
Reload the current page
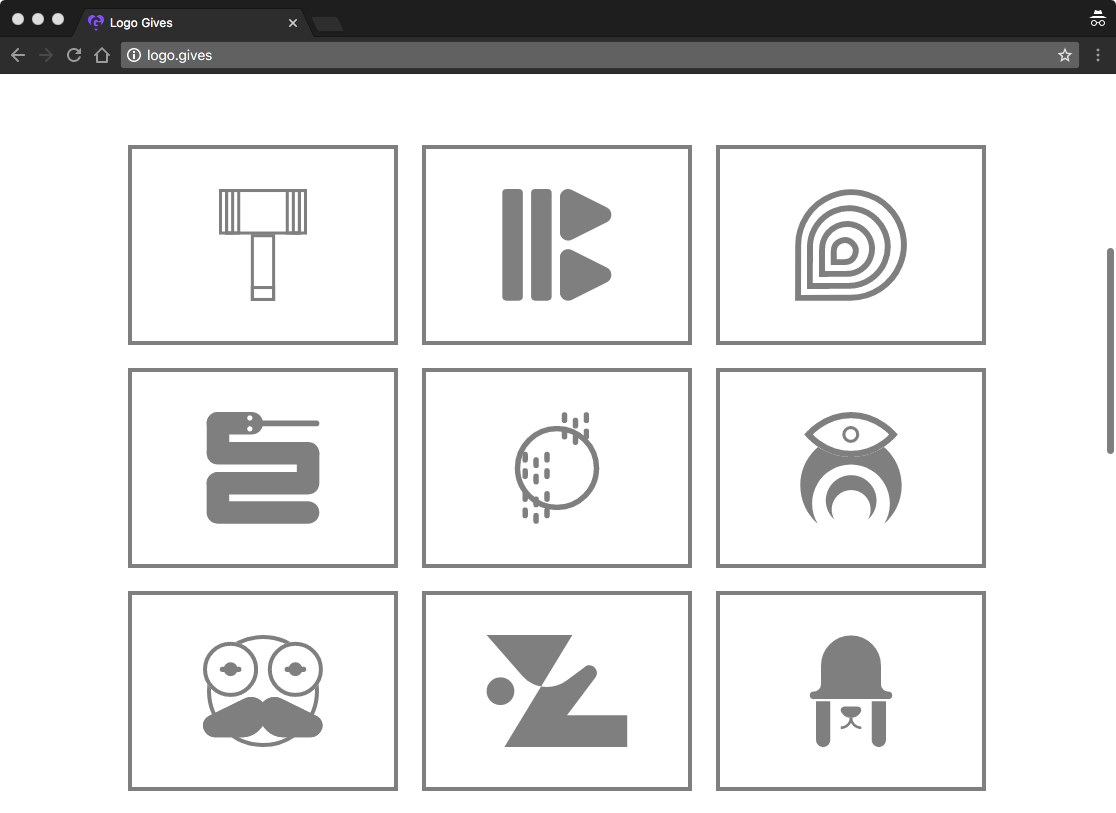pyautogui.click(x=73, y=55)
